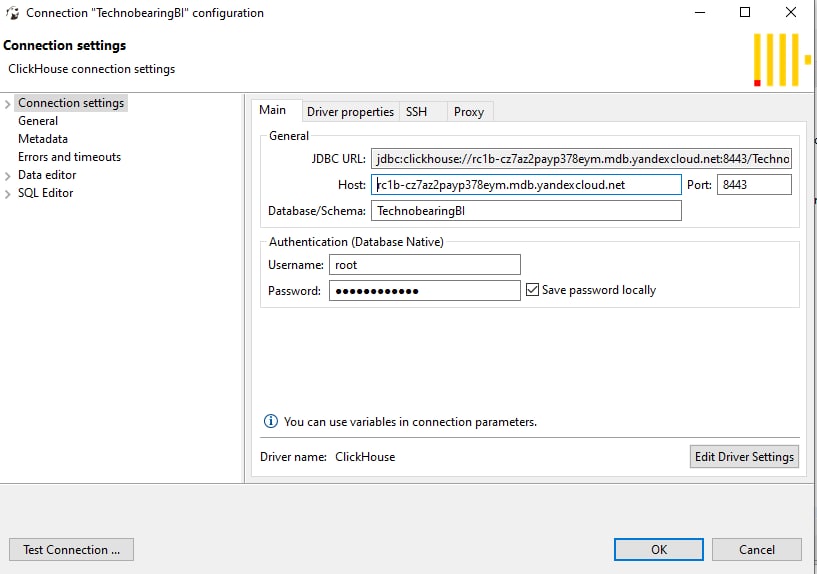Click the Database/Schema field

point(526,210)
